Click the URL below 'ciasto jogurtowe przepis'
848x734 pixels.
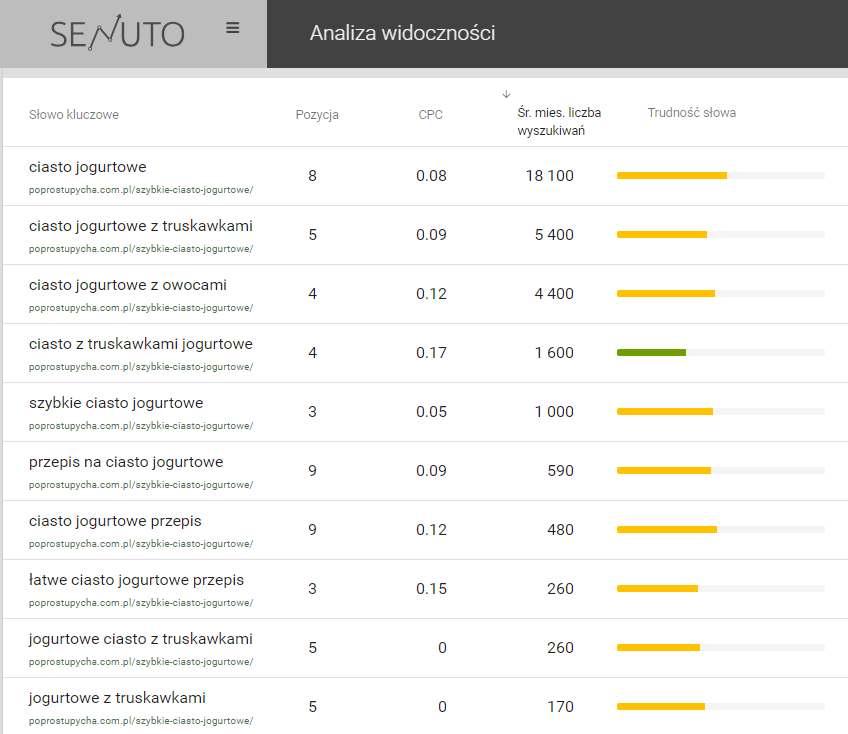point(141,544)
